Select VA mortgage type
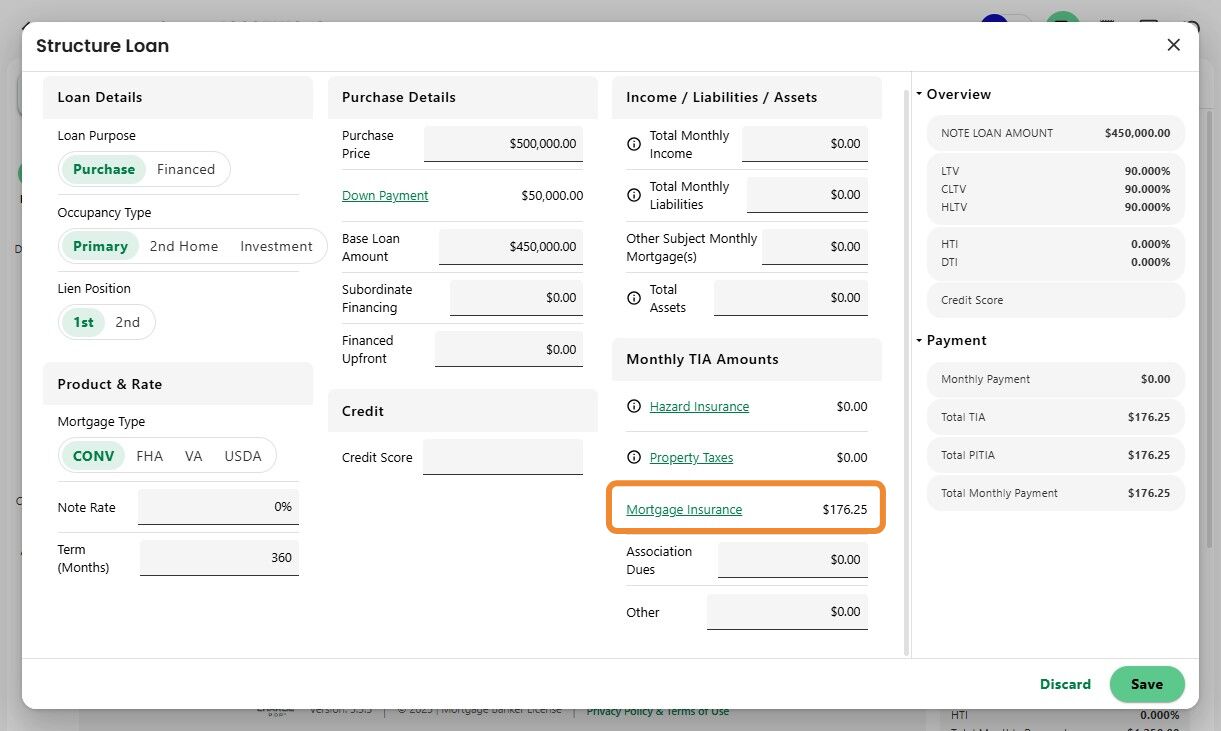 click(194, 456)
